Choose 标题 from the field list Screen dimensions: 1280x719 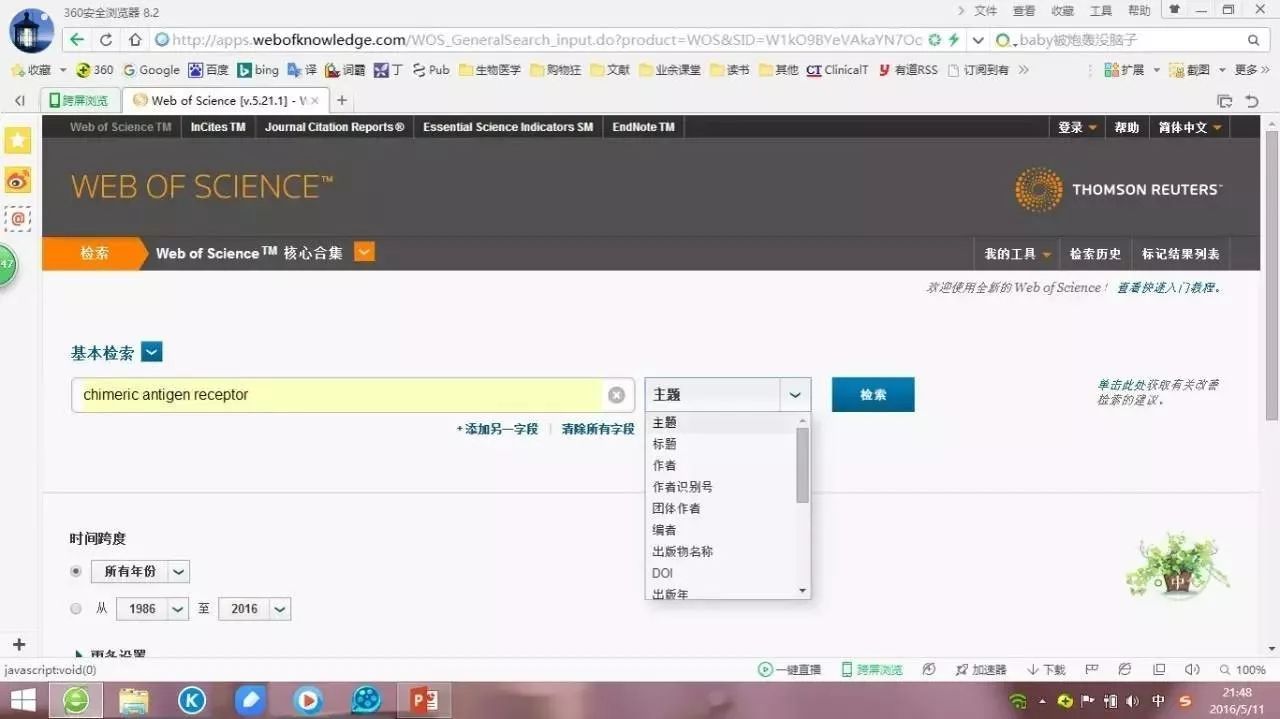664,444
